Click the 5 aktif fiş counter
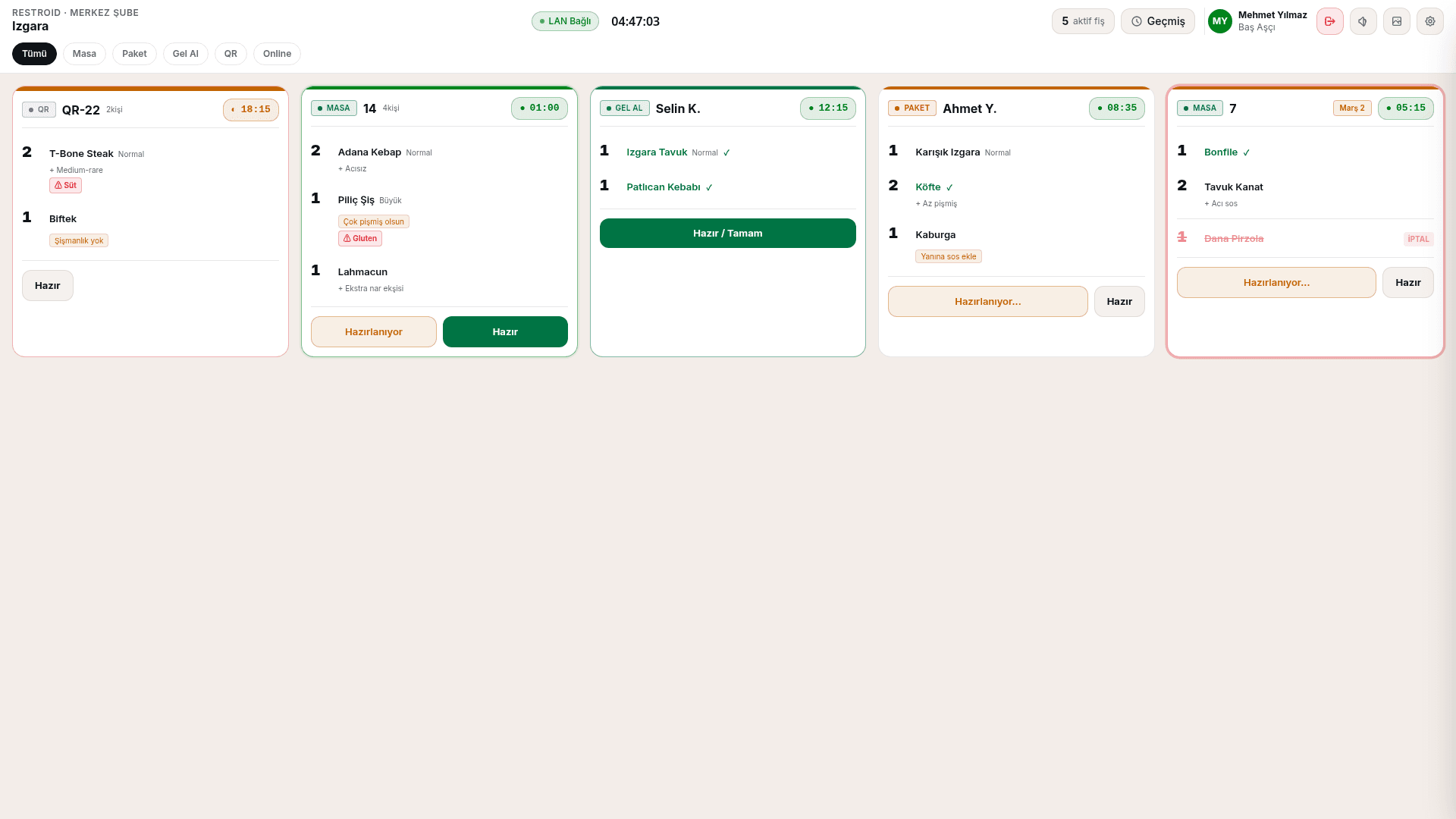 1082,21
